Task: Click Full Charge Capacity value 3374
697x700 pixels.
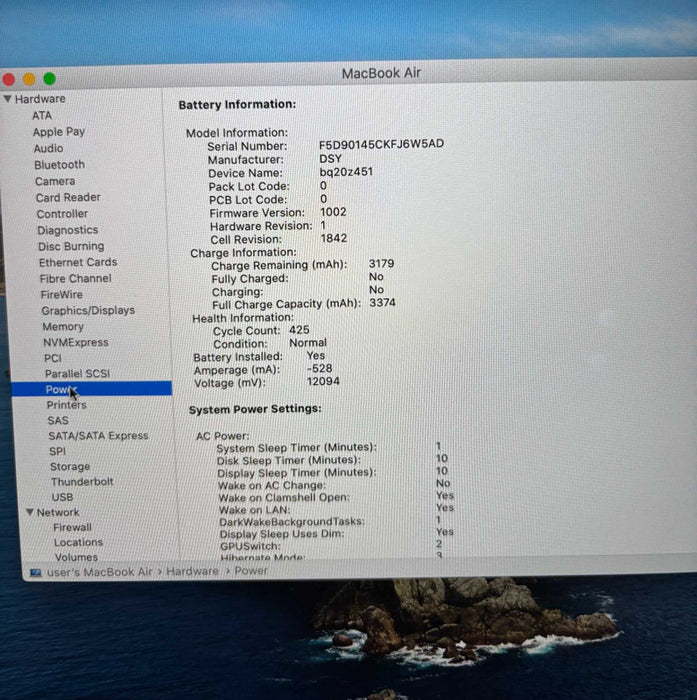Action: 382,303
